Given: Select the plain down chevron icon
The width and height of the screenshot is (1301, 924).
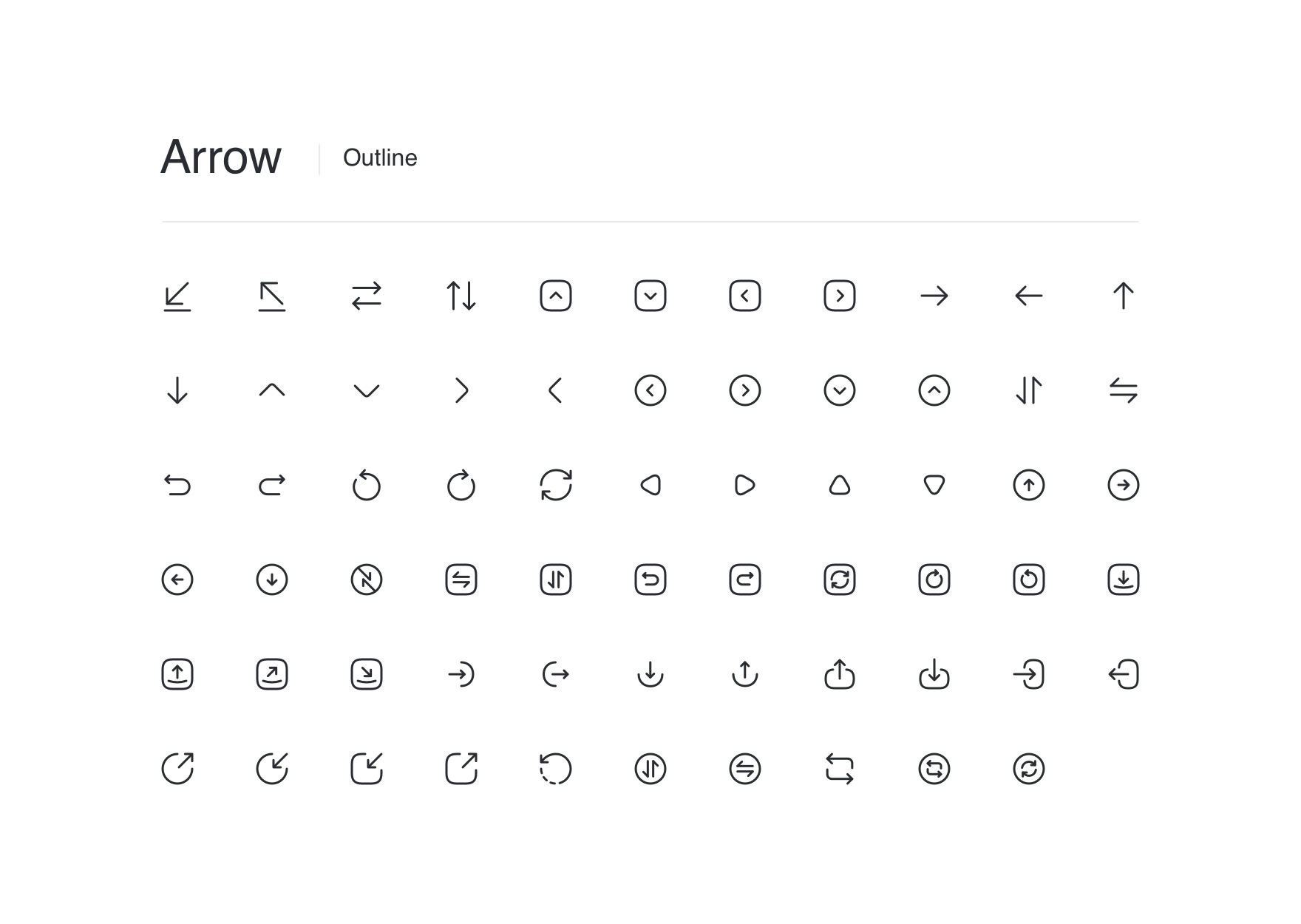Looking at the screenshot, I should pyautogui.click(x=367, y=390).
